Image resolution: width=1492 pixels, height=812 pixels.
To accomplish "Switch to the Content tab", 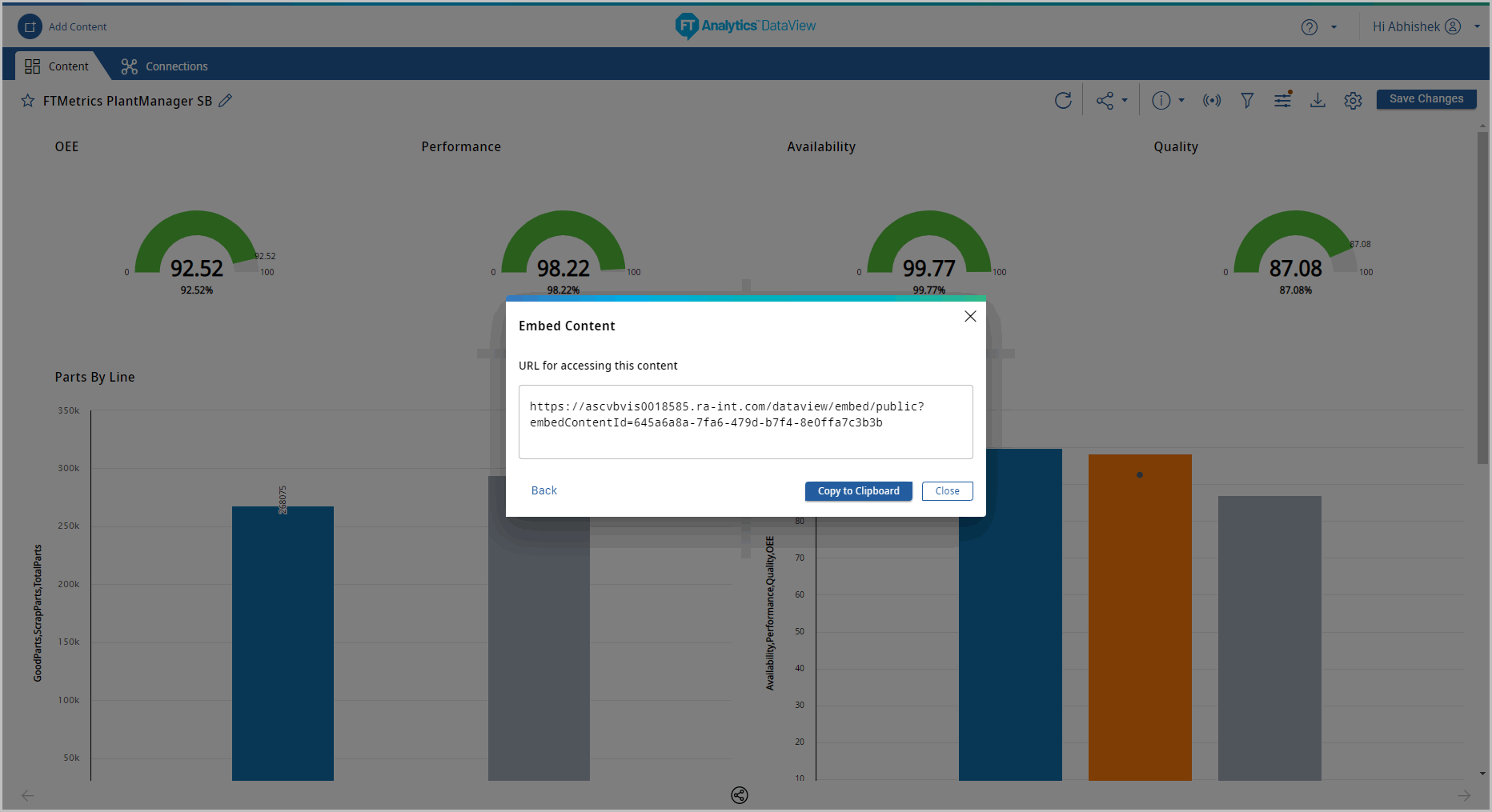I will point(57,66).
